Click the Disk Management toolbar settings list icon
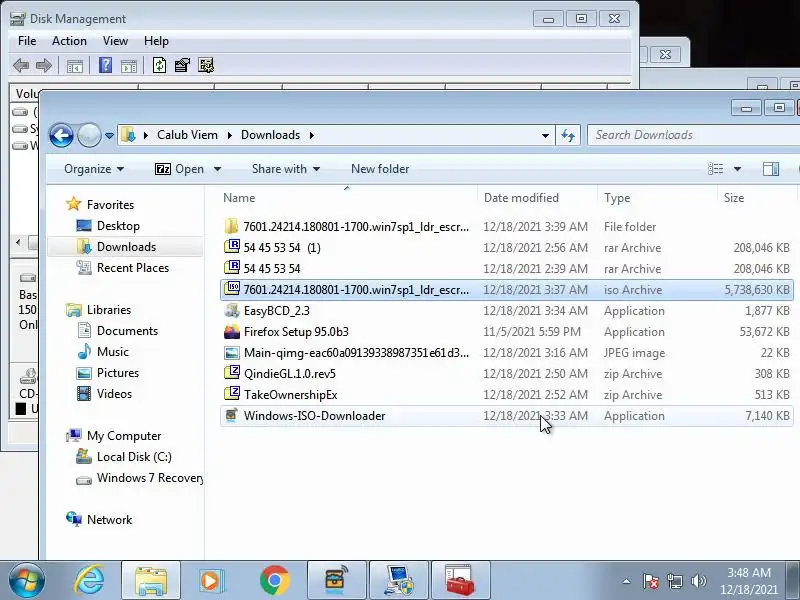Screen dimensions: 800x600 pos(206,65)
